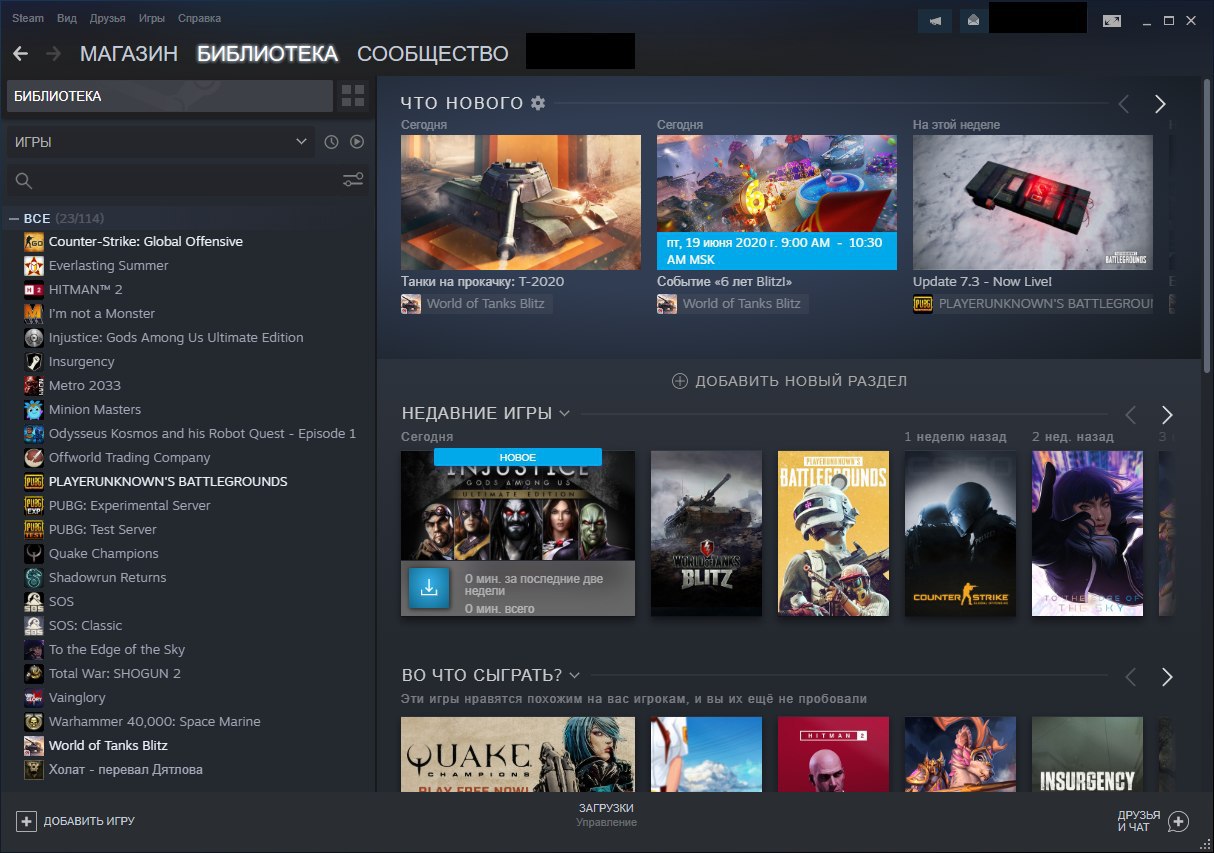Open the Вид menu

point(67,18)
